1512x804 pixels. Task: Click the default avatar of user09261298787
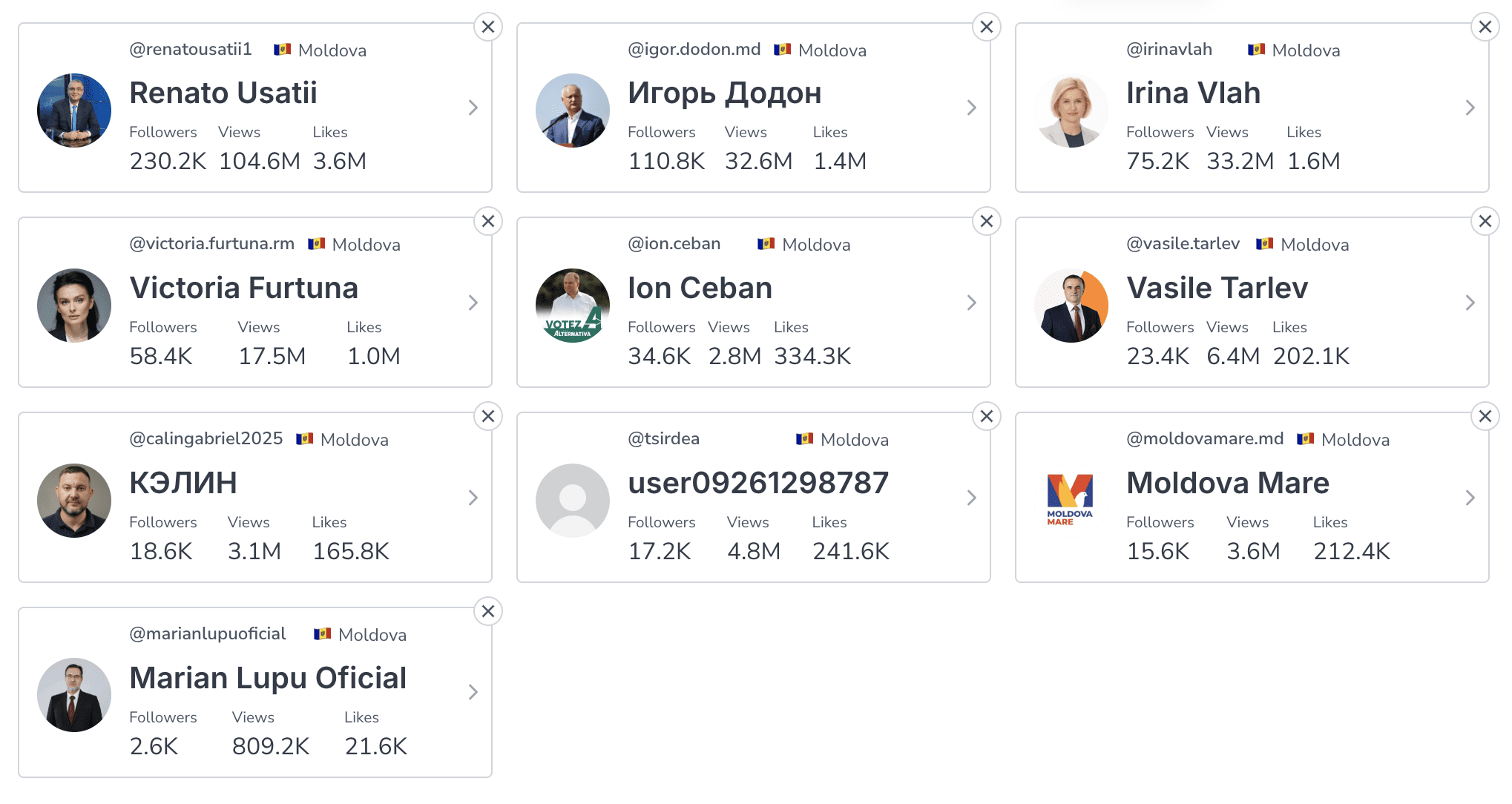(x=573, y=500)
